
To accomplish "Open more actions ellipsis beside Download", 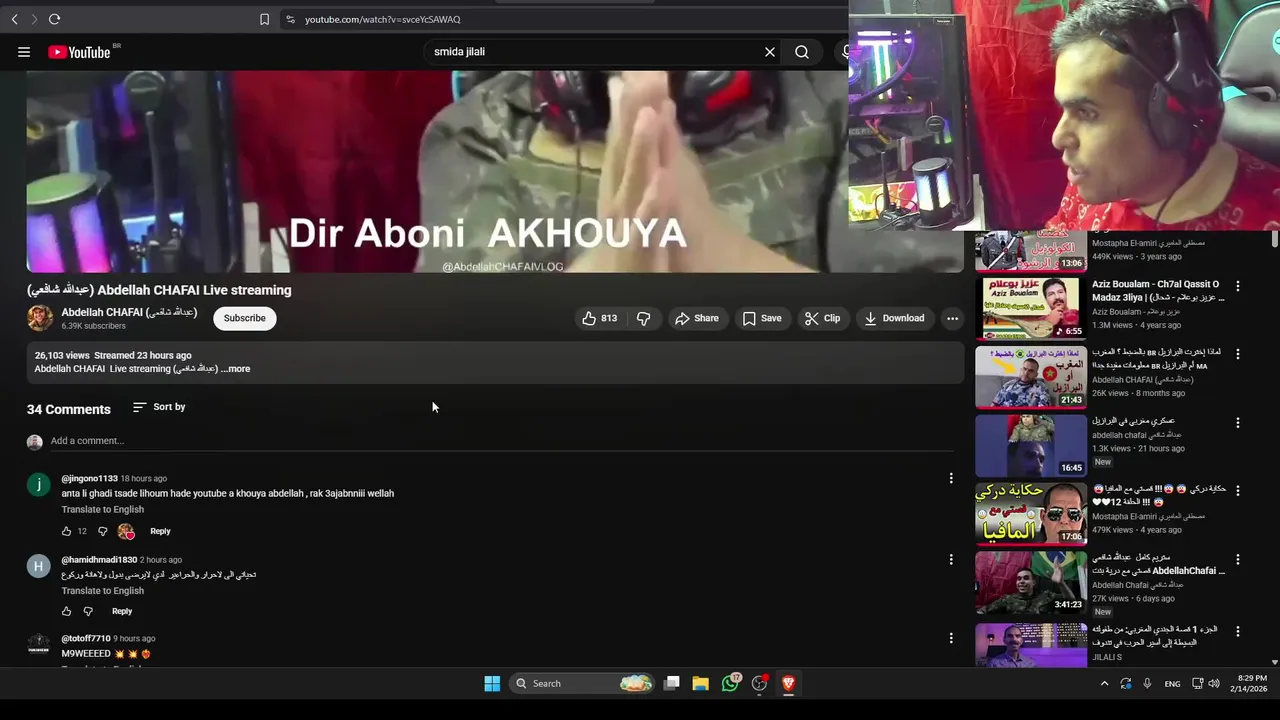I will [x=952, y=318].
